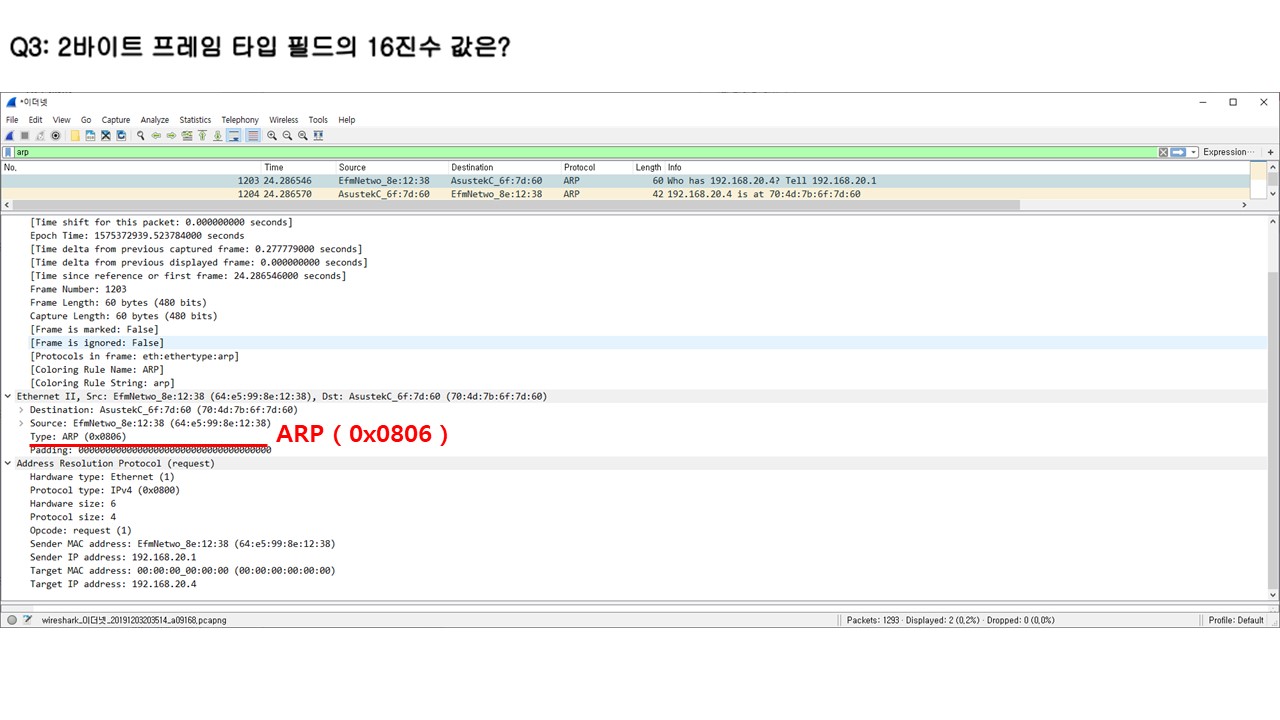Reload this capture file icon
Viewport: 1280px width, 720px height.
(121, 135)
